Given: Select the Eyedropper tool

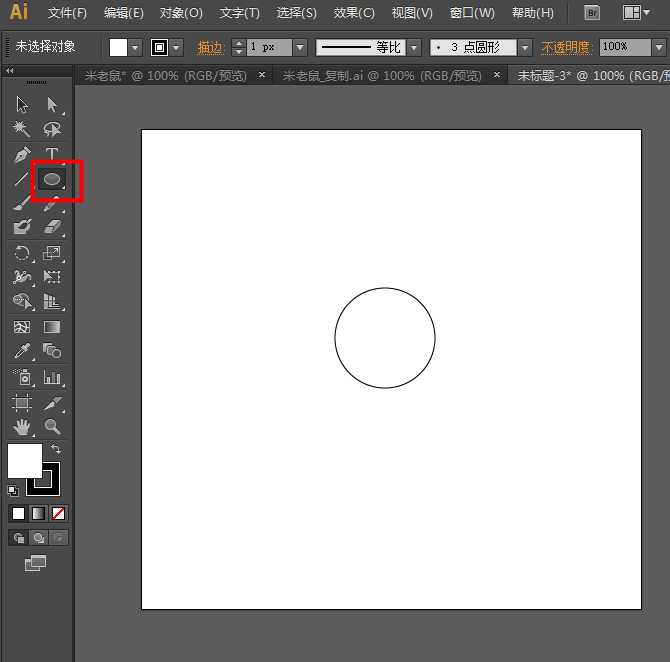Looking at the screenshot, I should [x=22, y=351].
